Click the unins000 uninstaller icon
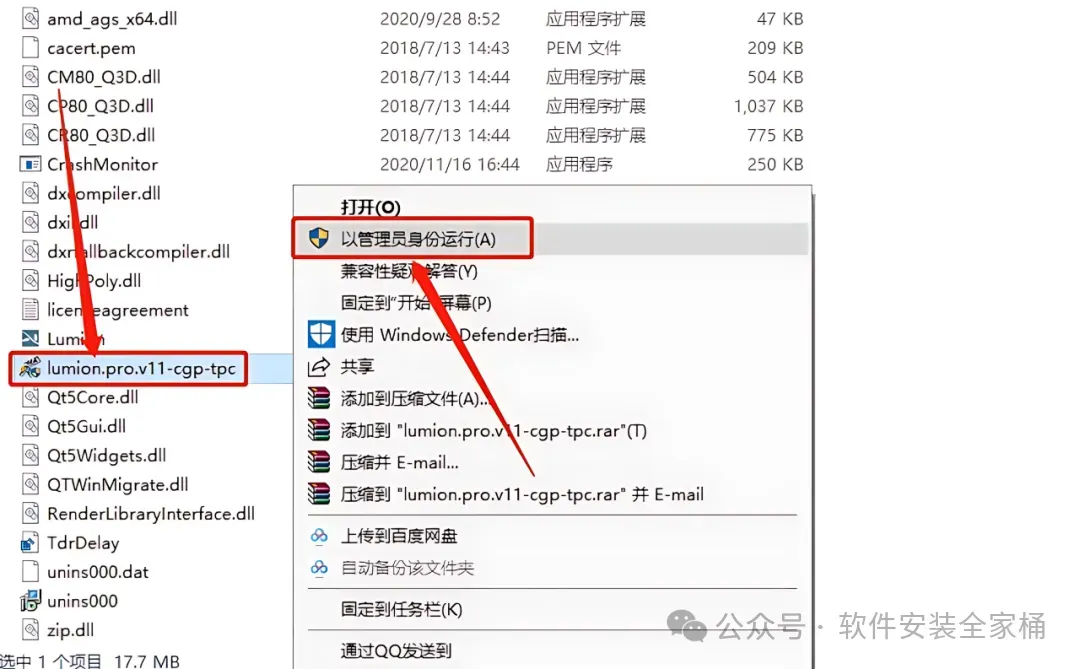This screenshot has width=1080, height=669. point(30,601)
